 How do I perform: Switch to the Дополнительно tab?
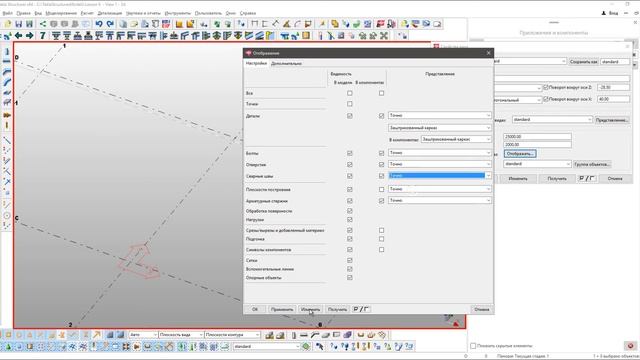(287, 63)
